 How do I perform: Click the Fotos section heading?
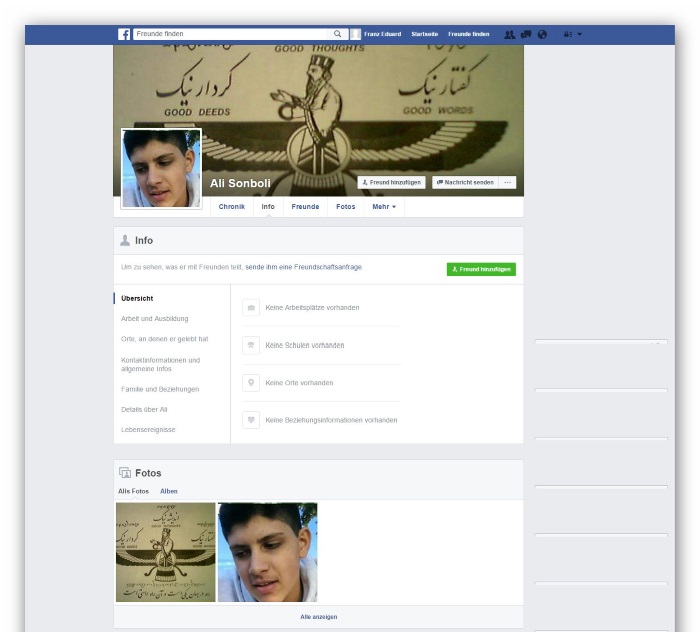point(148,473)
